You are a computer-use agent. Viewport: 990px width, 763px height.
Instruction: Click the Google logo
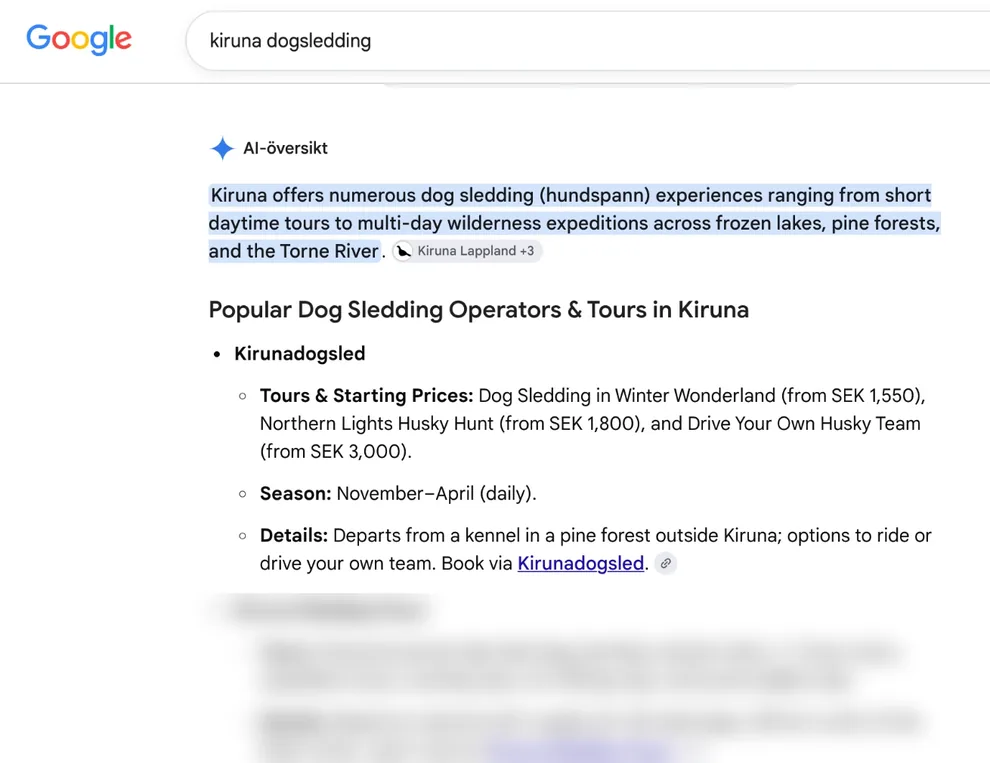[x=79, y=39]
